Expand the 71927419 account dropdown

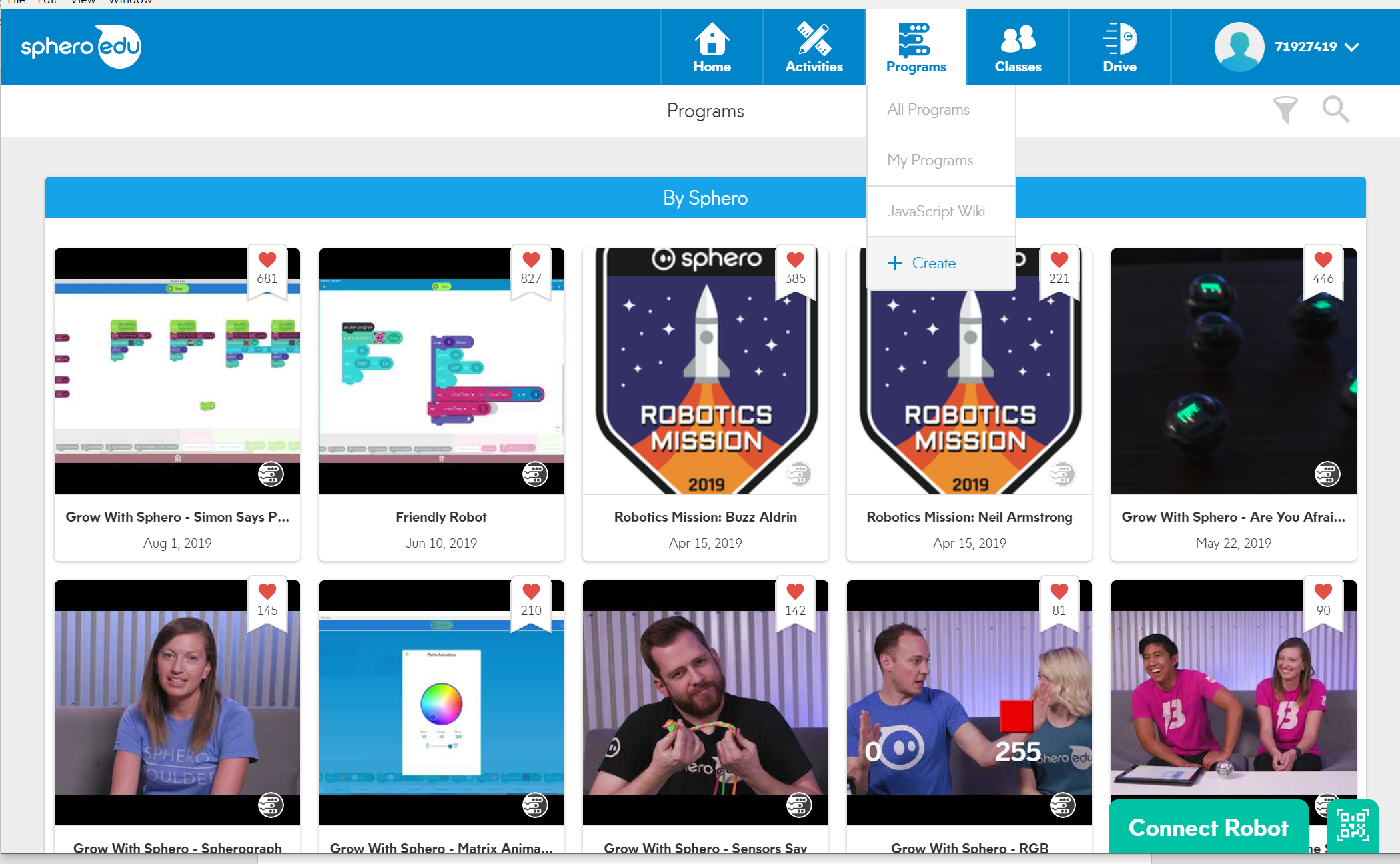point(1351,47)
